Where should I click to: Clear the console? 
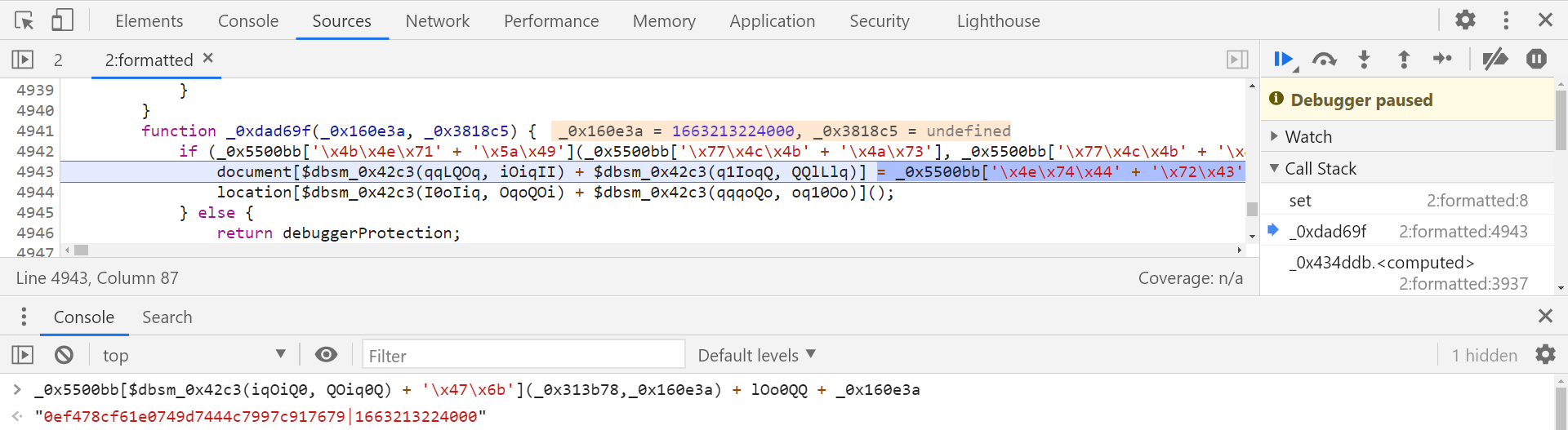click(x=64, y=355)
